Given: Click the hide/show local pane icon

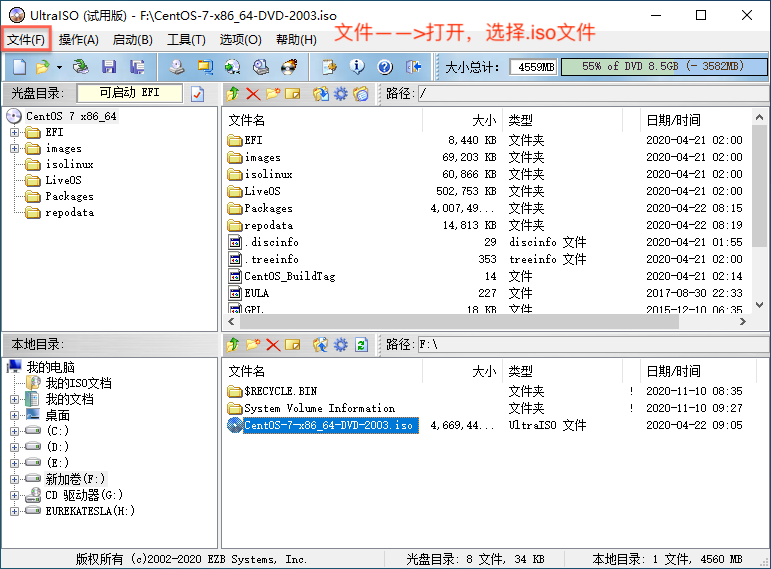Looking at the screenshot, I should [361, 93].
